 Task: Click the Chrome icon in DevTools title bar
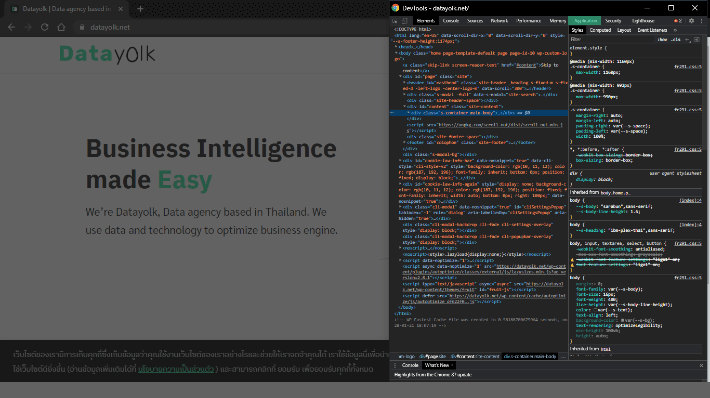(x=395, y=8)
